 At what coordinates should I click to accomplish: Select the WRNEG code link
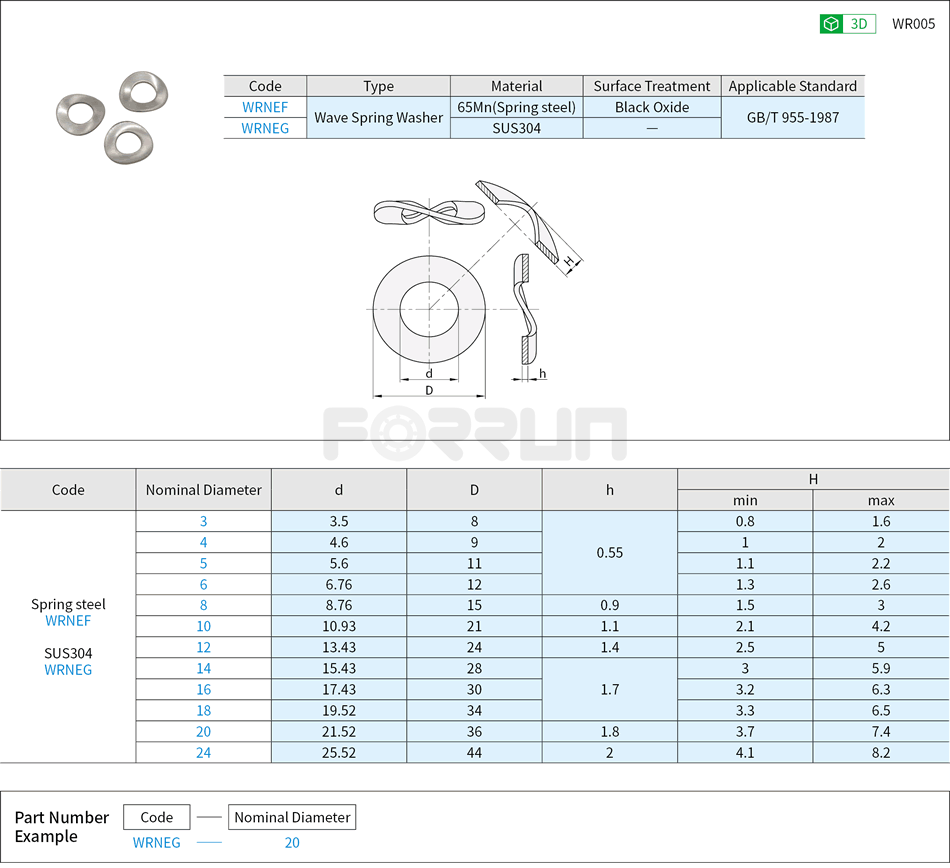coord(265,128)
